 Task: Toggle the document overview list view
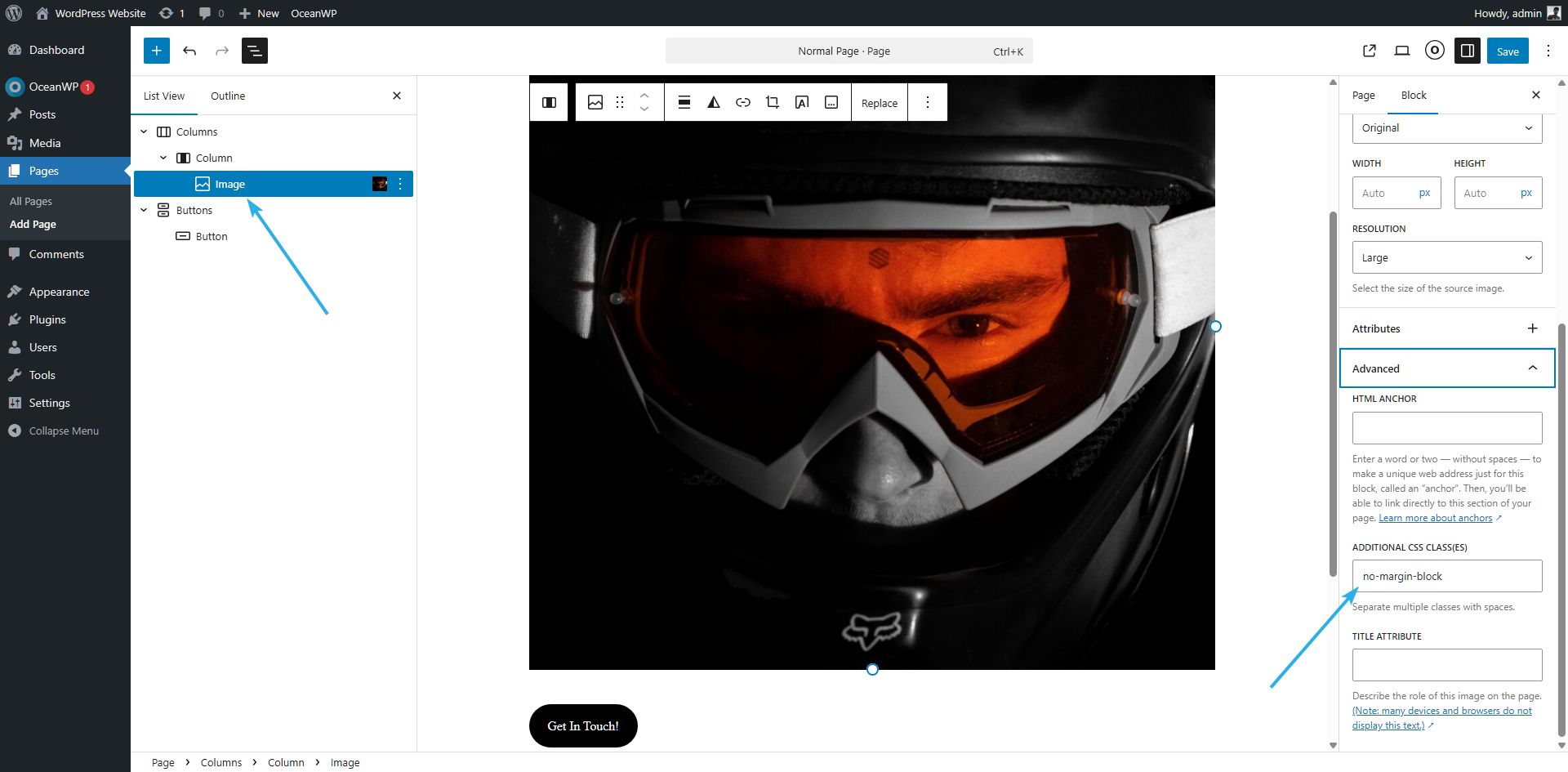(255, 51)
